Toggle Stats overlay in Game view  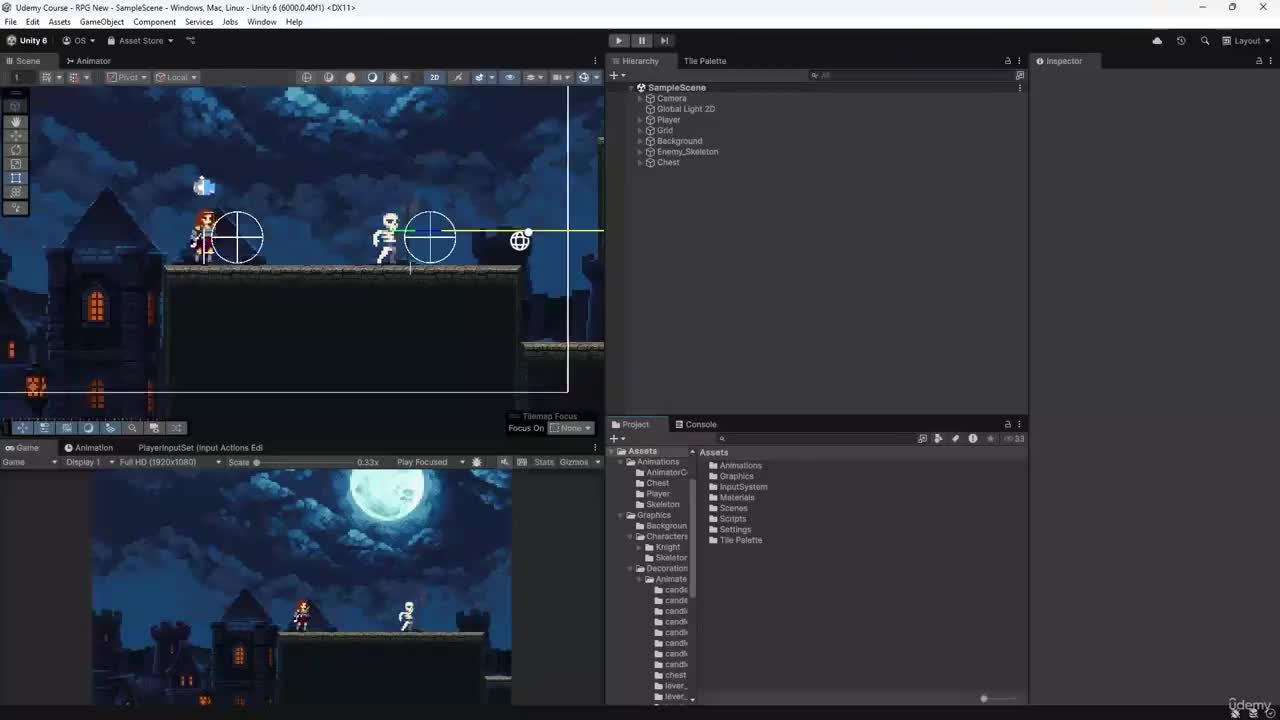tap(543, 462)
